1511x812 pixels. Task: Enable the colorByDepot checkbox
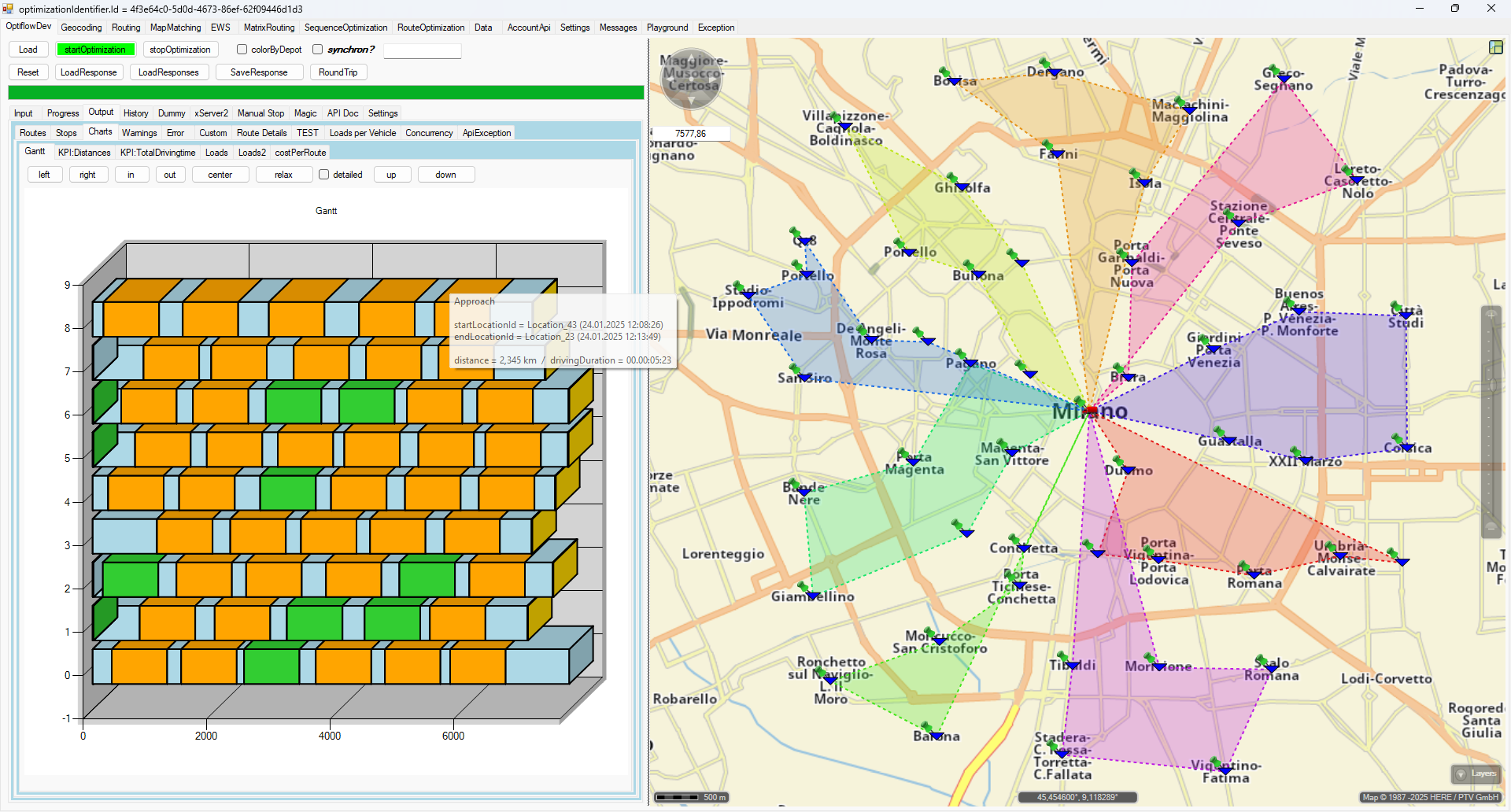click(242, 50)
